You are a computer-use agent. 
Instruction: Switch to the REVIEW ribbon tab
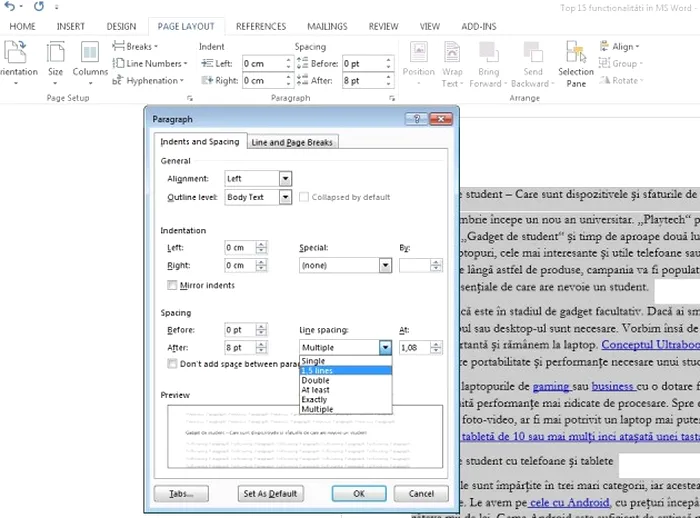[383, 26]
